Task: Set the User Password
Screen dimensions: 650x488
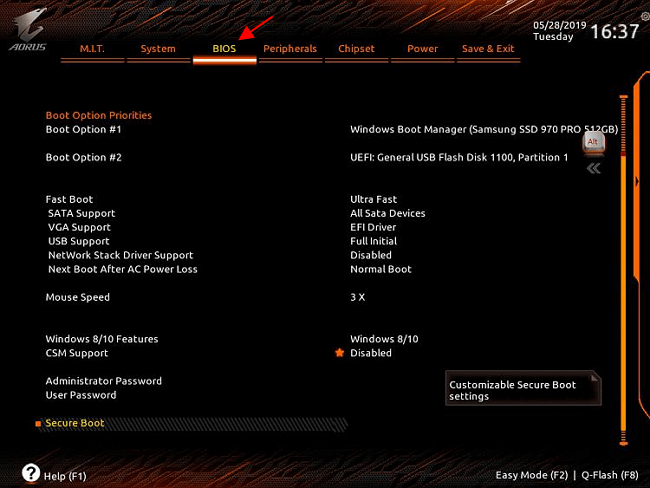Action: click(81, 395)
